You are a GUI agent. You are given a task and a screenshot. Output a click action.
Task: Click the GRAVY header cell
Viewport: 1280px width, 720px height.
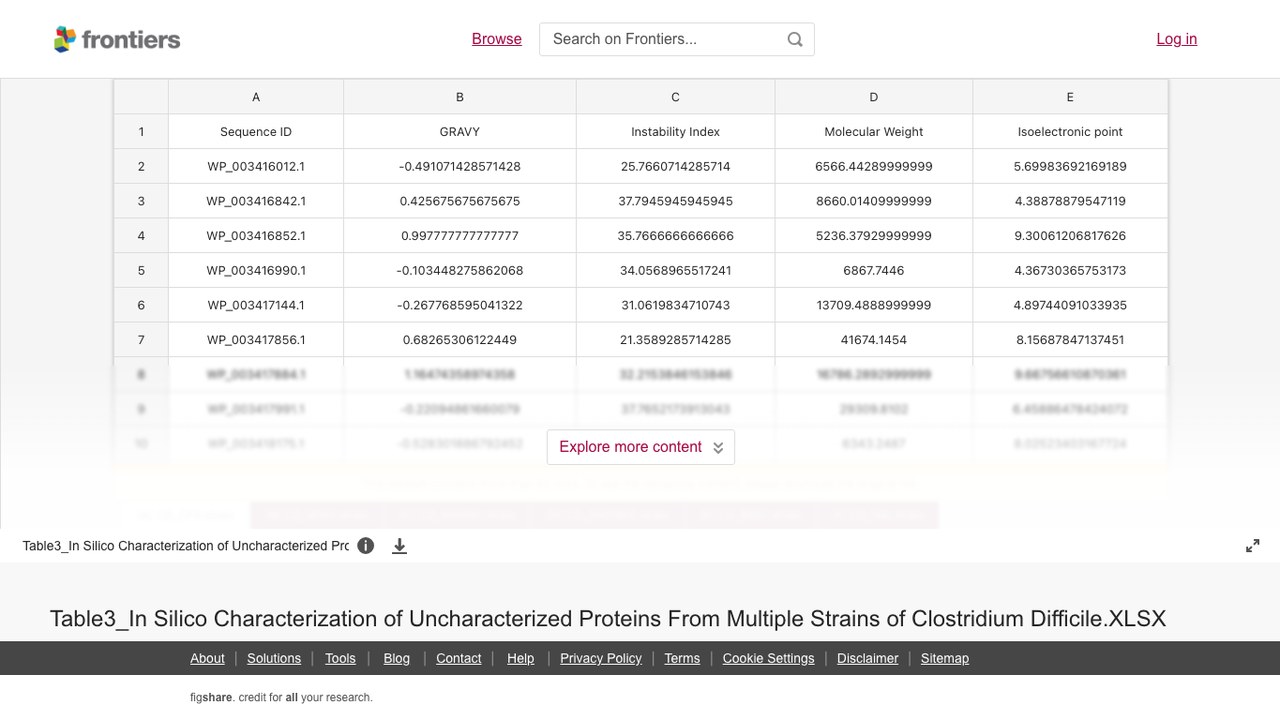tap(460, 132)
